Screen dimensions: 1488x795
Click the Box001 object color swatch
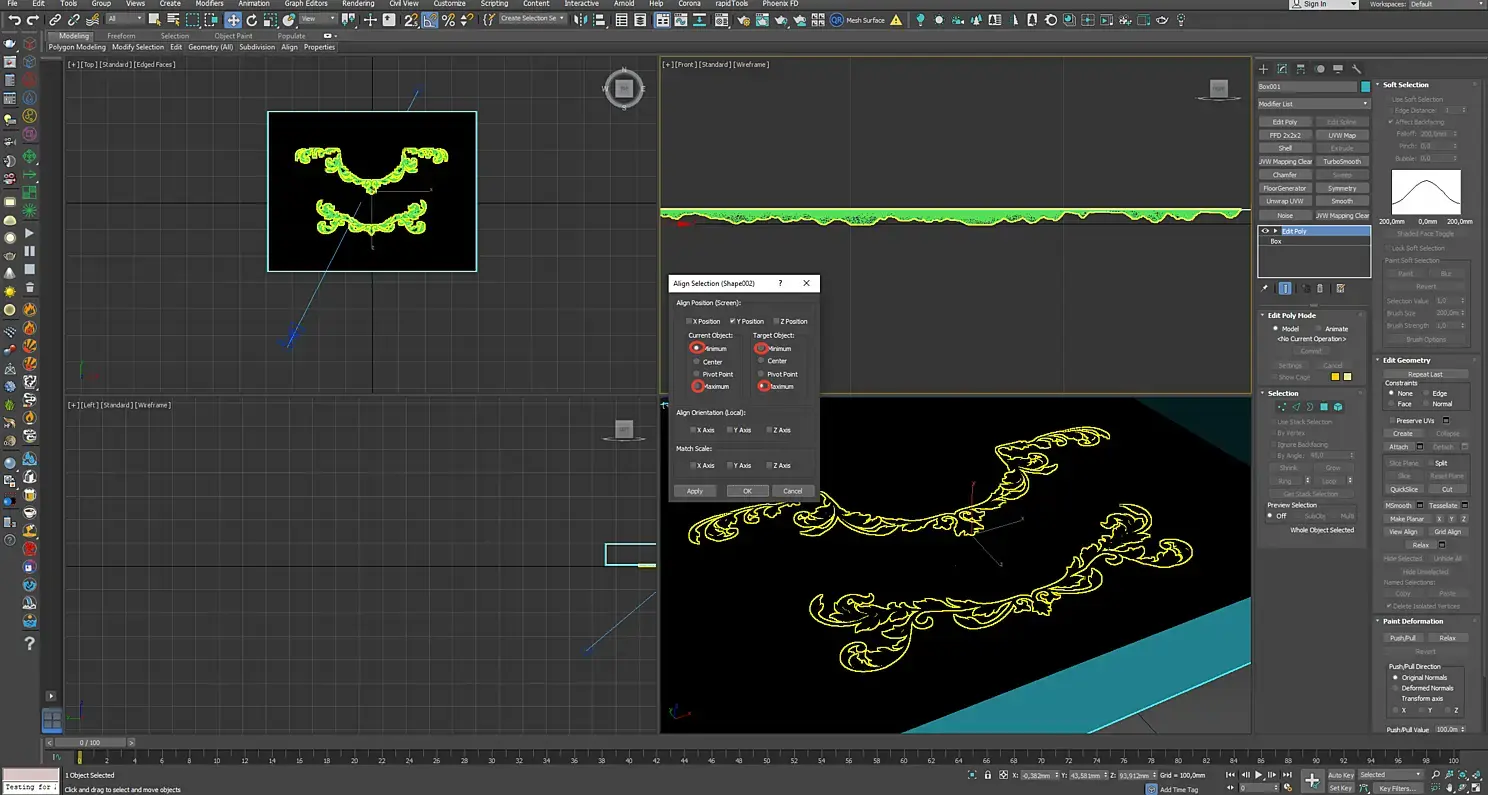[1365, 87]
